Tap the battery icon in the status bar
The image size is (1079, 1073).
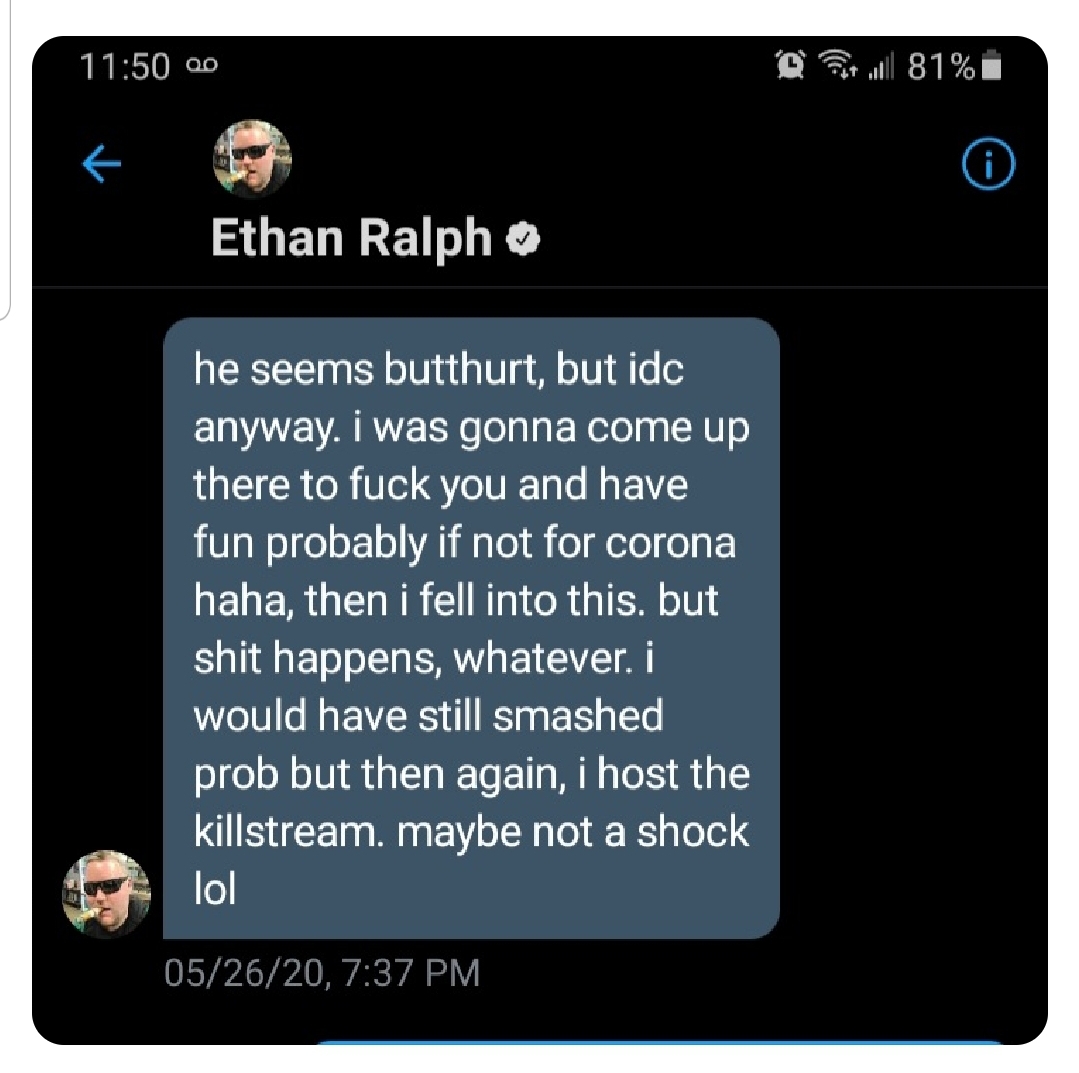pyautogui.click(x=990, y=65)
